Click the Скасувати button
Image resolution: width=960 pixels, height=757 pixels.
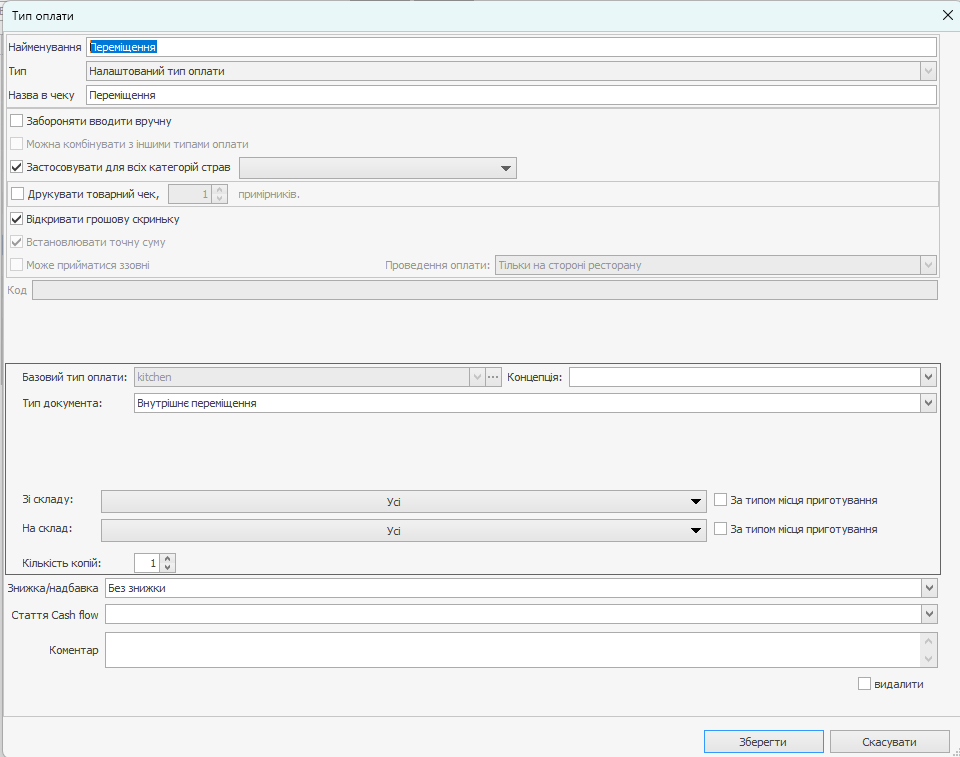click(x=889, y=742)
